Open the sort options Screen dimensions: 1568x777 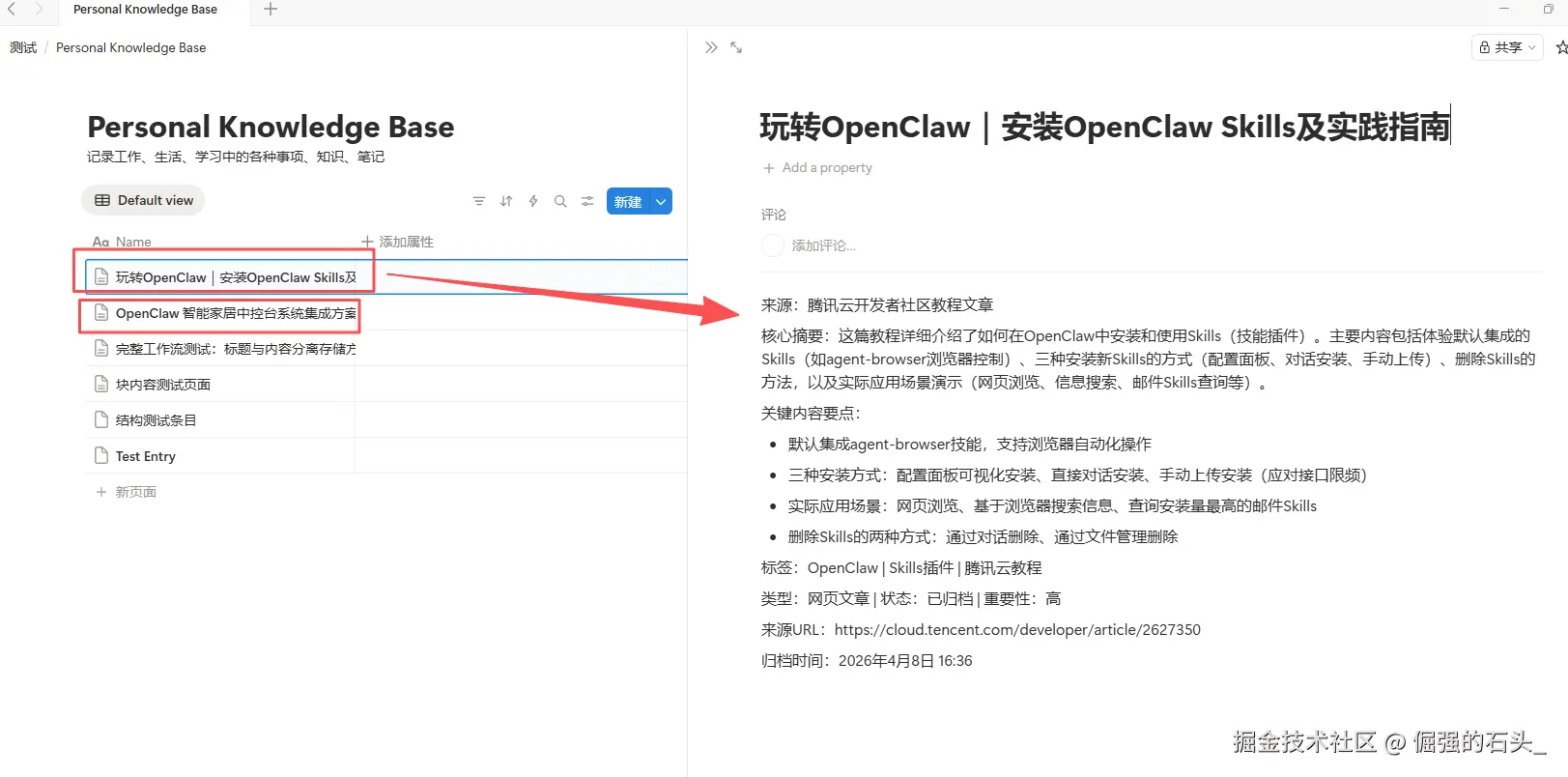[506, 201]
